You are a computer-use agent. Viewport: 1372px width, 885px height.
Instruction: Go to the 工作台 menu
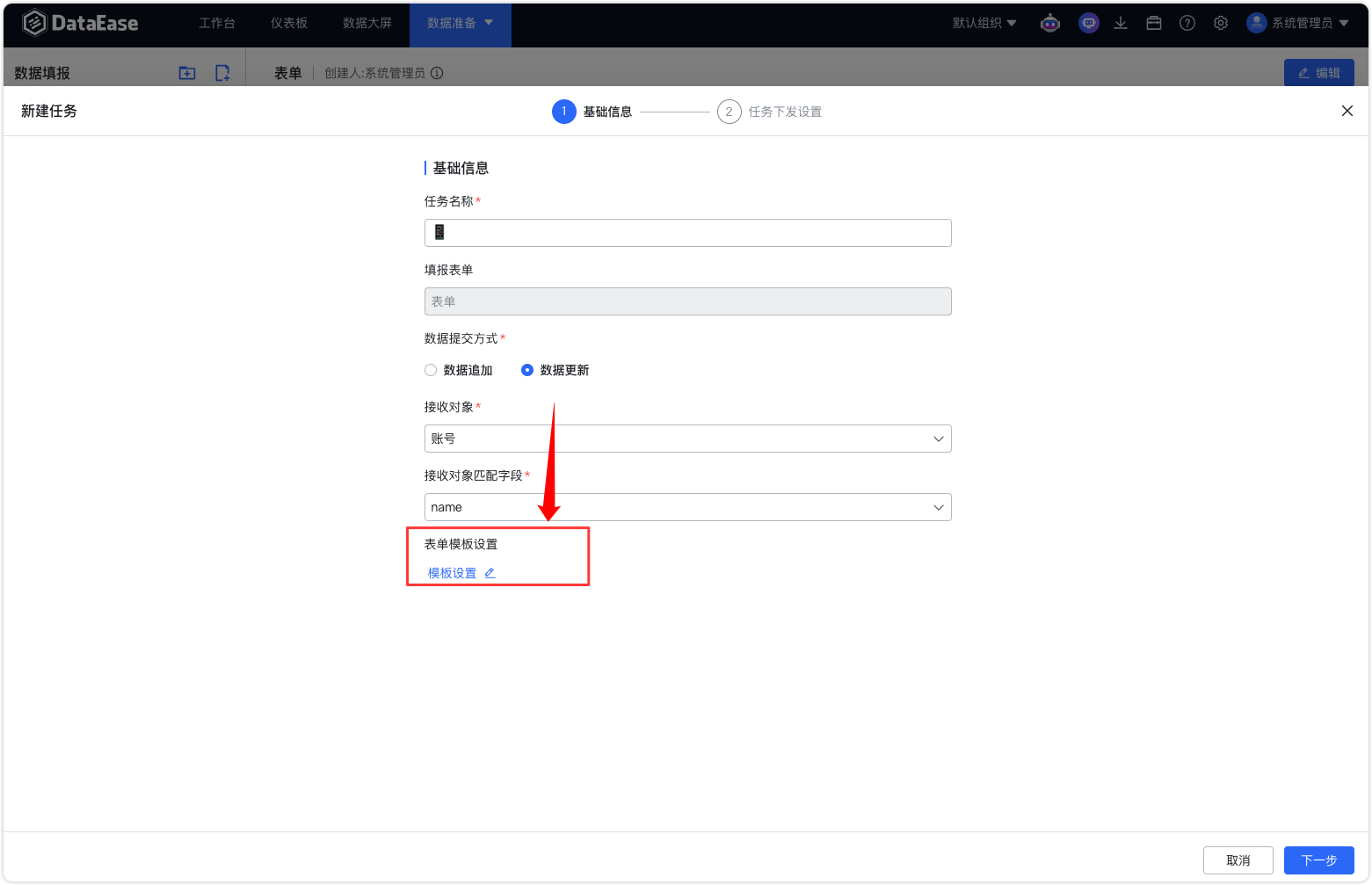217,23
